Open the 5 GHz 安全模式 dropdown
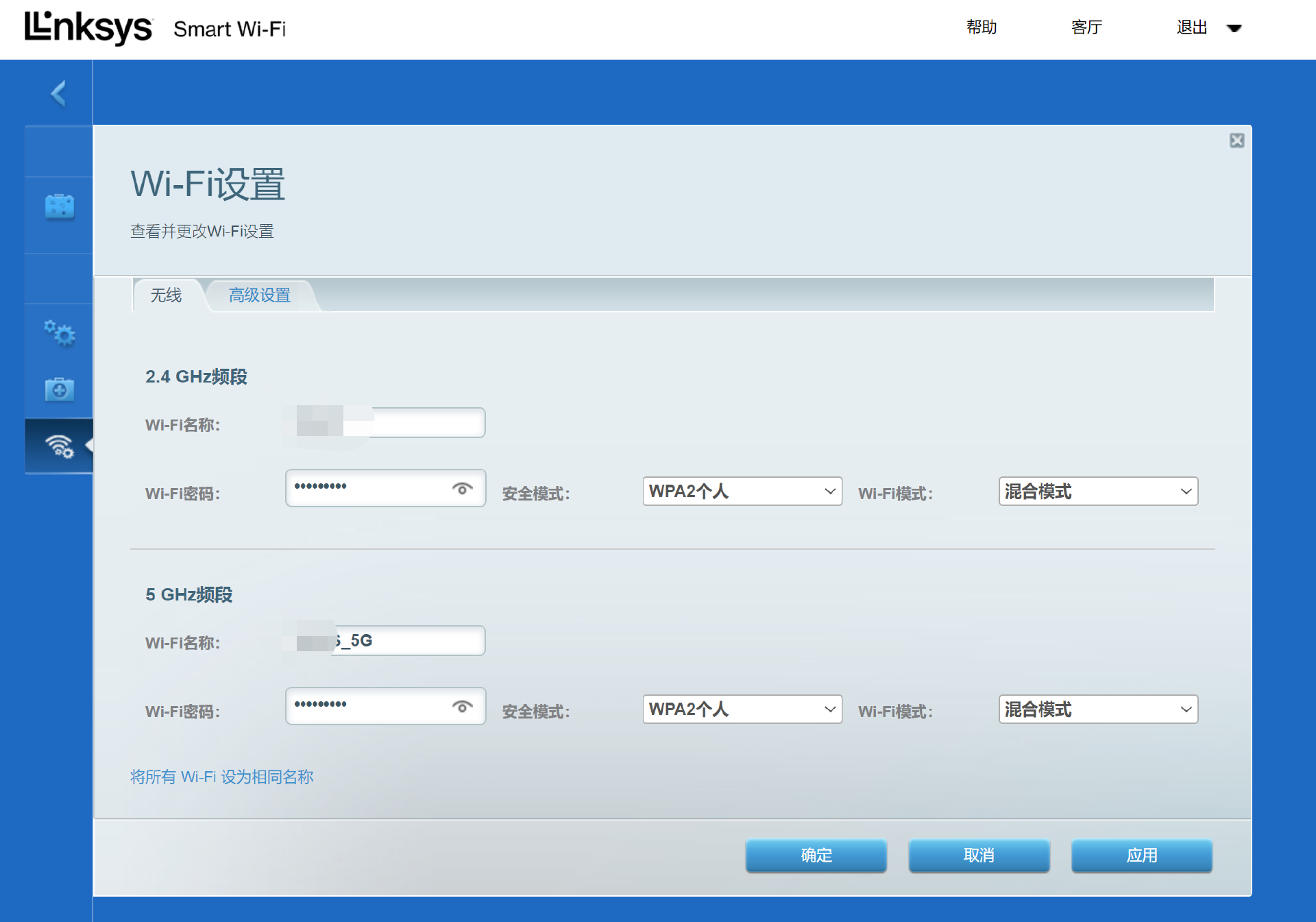 click(742, 709)
